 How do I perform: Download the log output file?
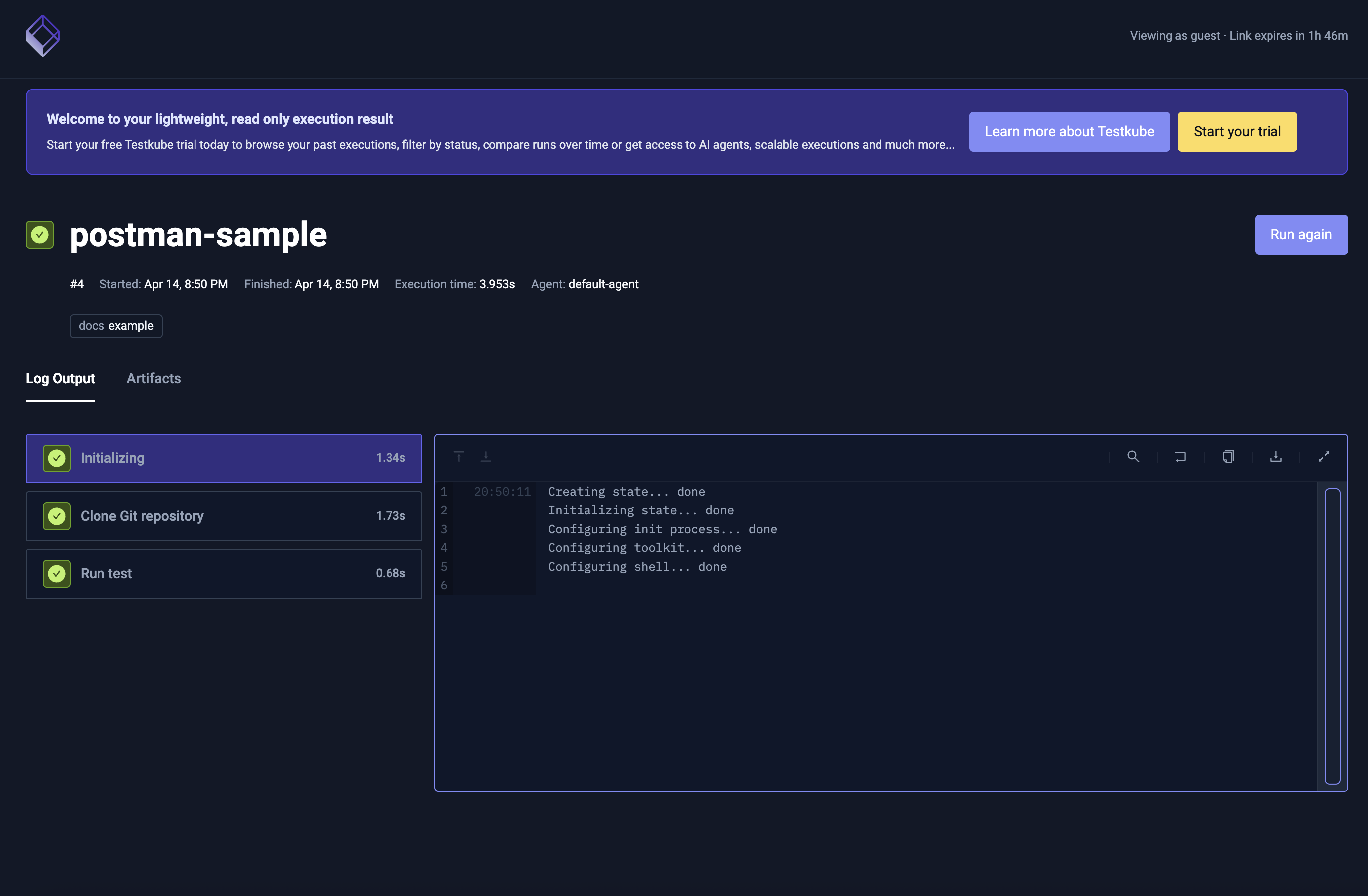coord(1276,456)
